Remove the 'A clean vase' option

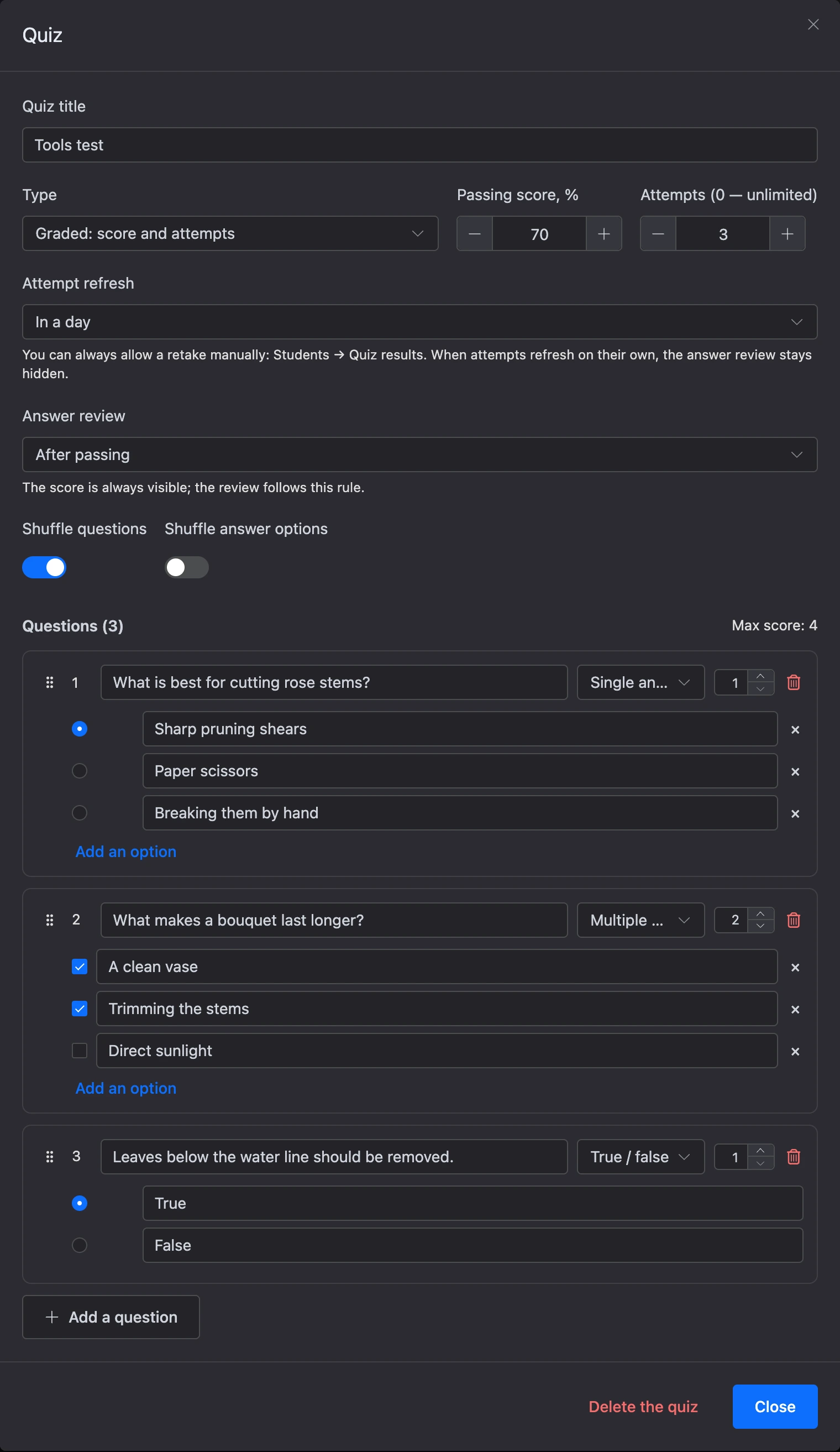pos(795,968)
